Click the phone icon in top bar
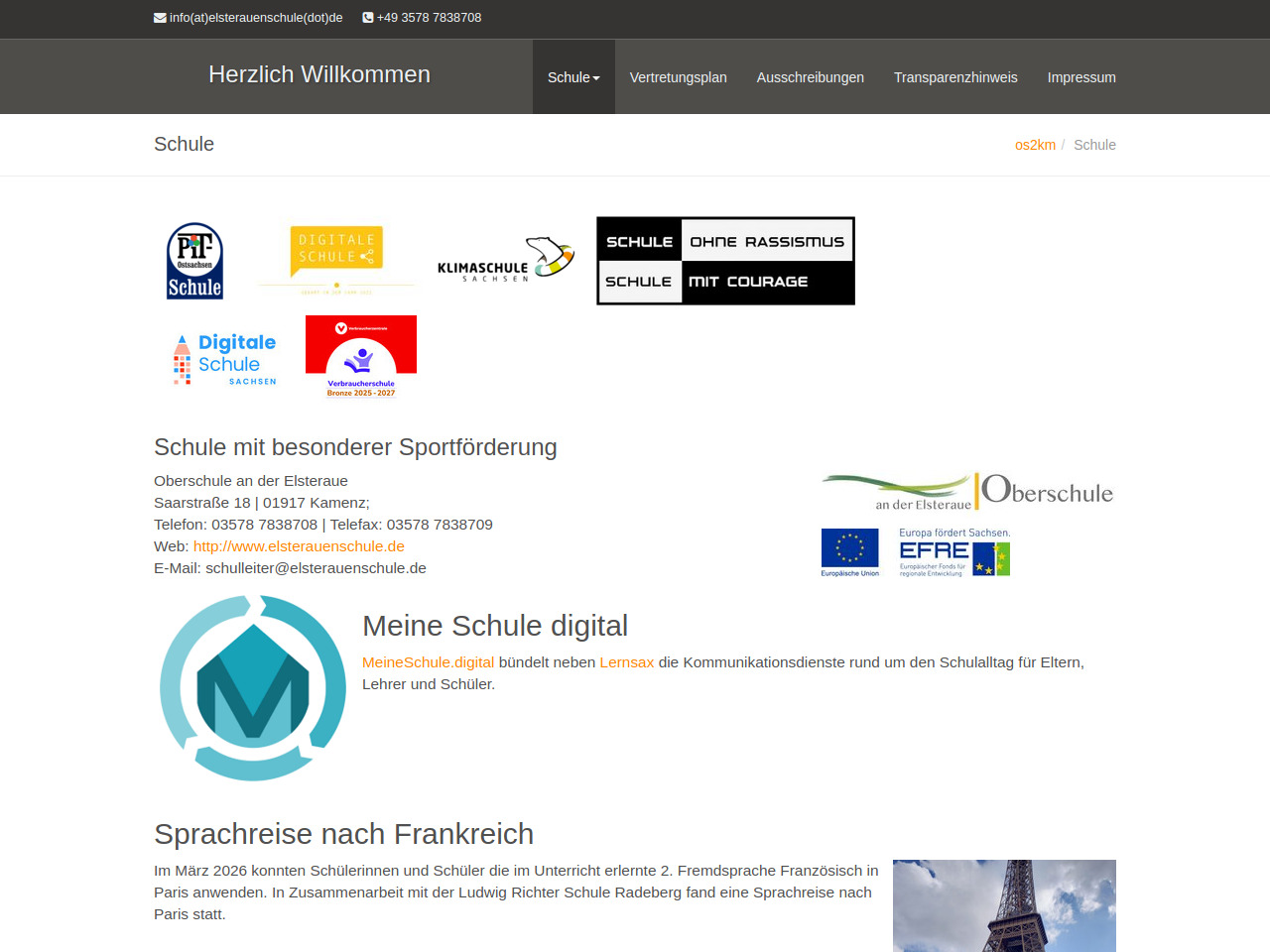The image size is (1270, 952). click(x=368, y=18)
